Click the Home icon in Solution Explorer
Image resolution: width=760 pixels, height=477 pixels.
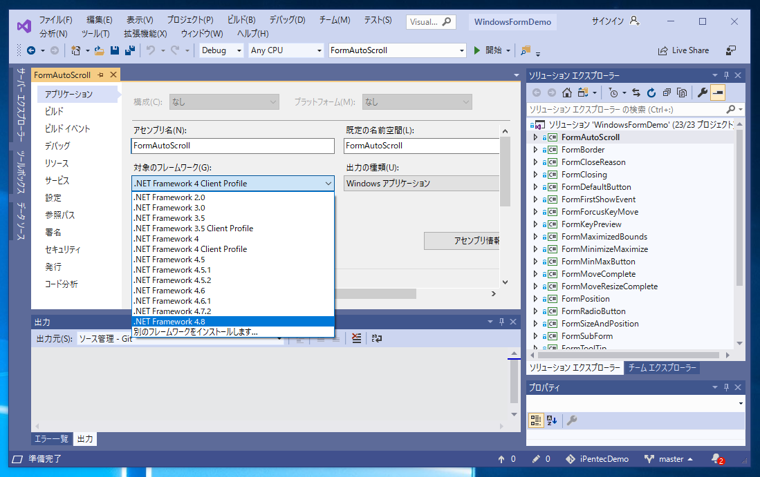(567, 93)
